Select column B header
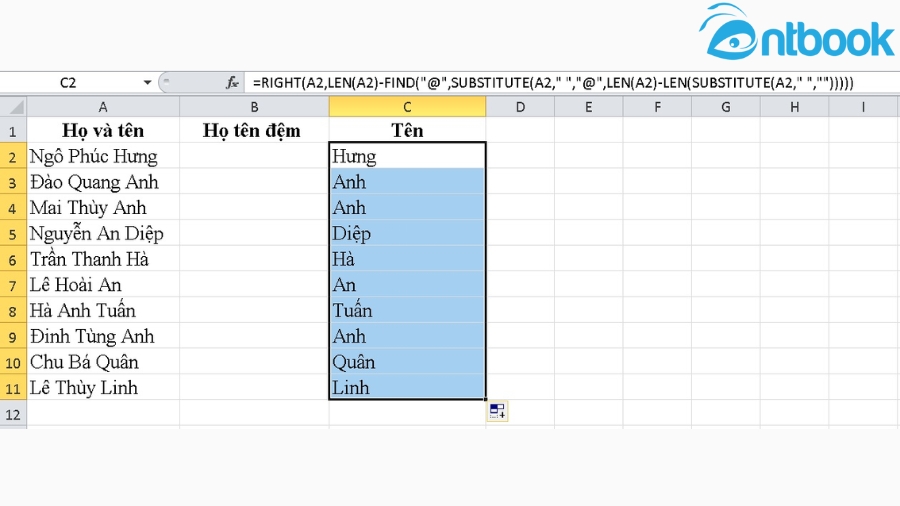This screenshot has width=900, height=506. tap(254, 107)
